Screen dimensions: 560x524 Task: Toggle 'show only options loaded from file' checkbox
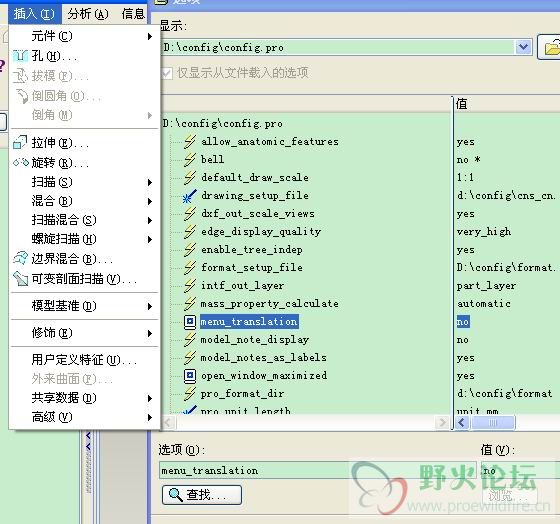click(x=167, y=73)
